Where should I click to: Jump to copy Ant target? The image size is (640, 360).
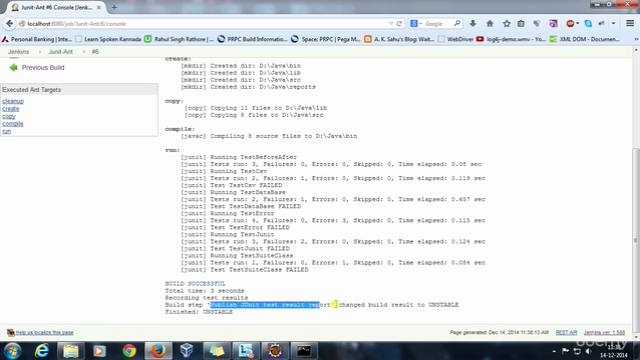click(9, 116)
